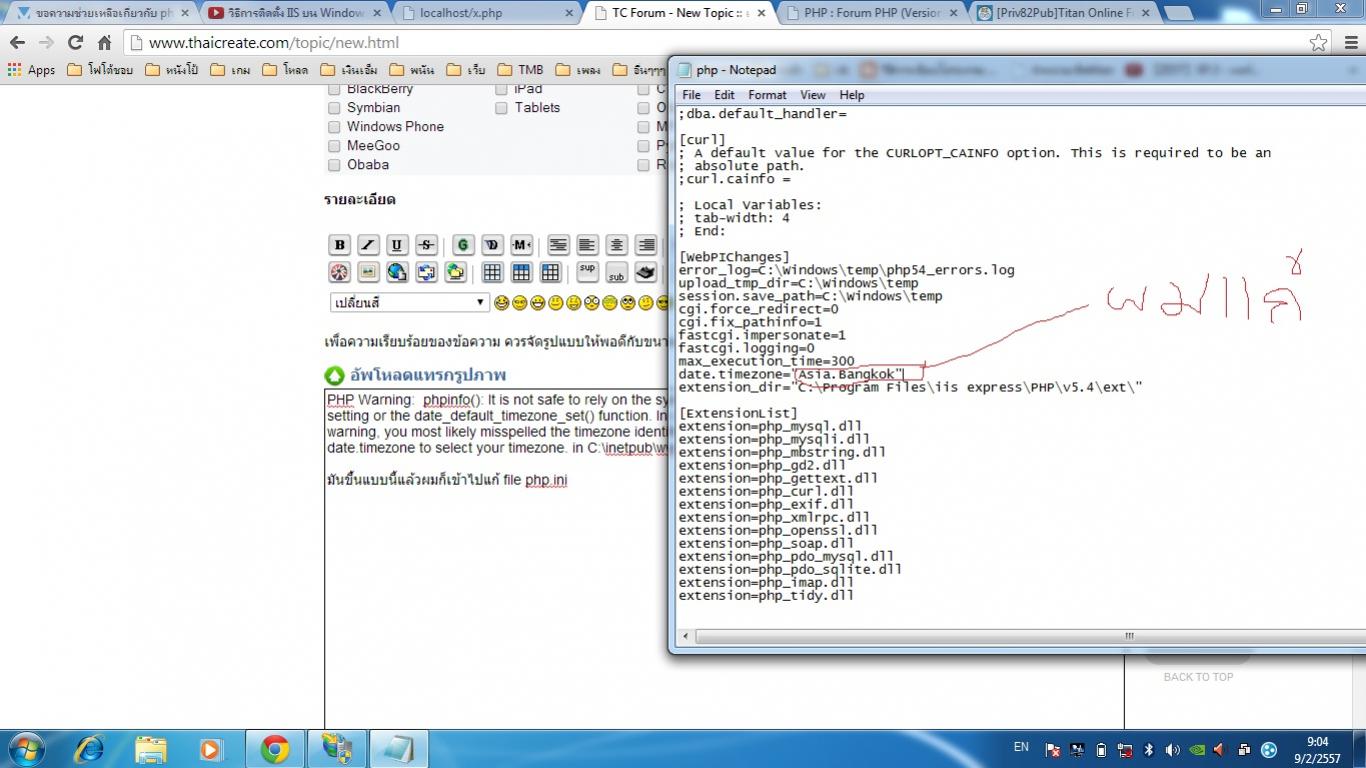Toggle bold formatting in the post editor

340,245
